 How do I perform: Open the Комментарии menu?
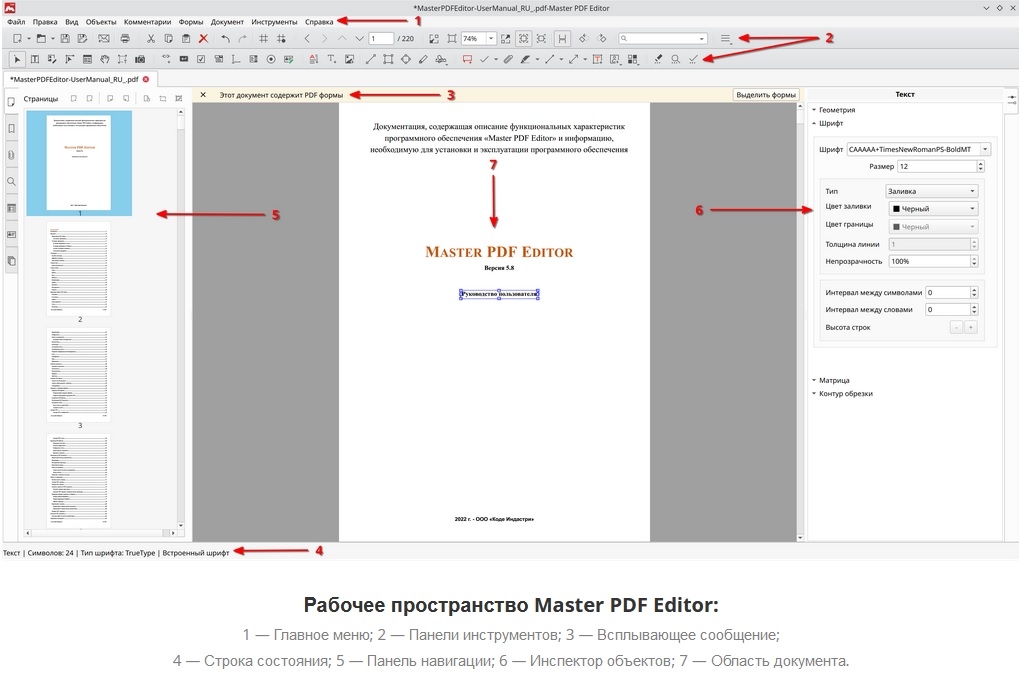[148, 21]
